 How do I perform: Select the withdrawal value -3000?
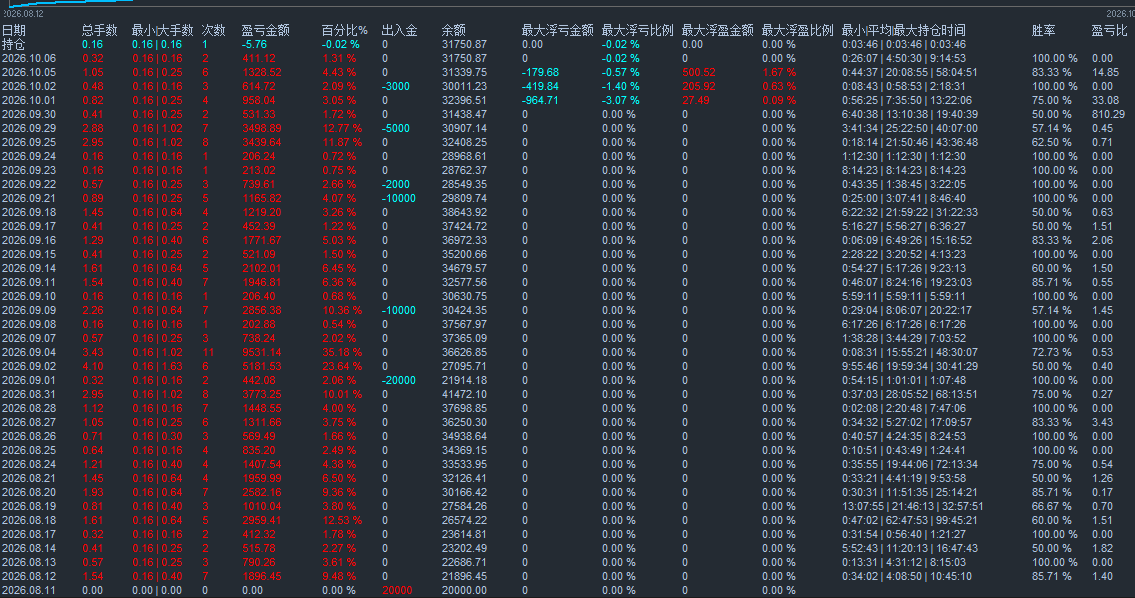(396, 86)
